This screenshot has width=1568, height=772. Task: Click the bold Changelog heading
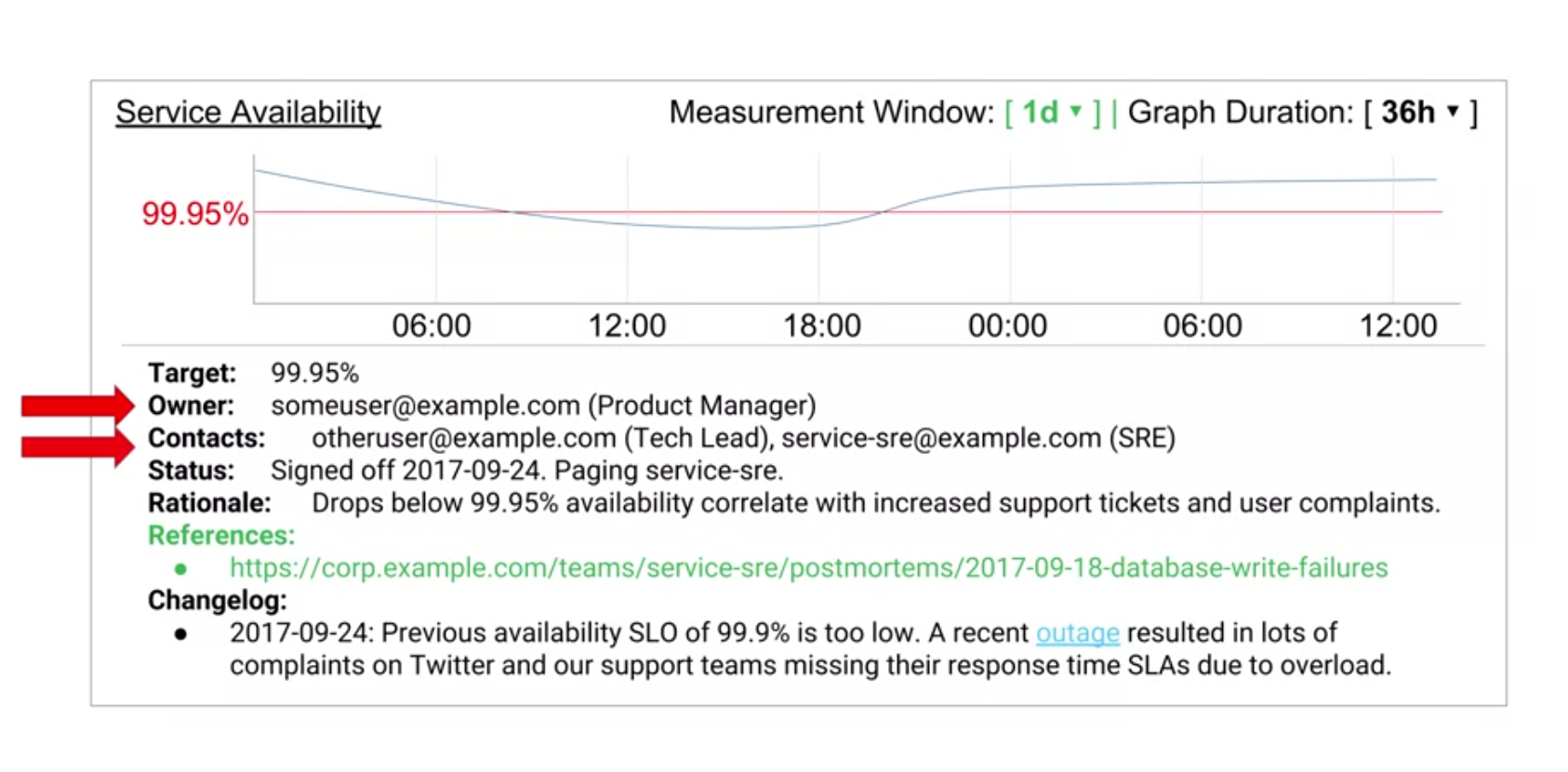(218, 601)
